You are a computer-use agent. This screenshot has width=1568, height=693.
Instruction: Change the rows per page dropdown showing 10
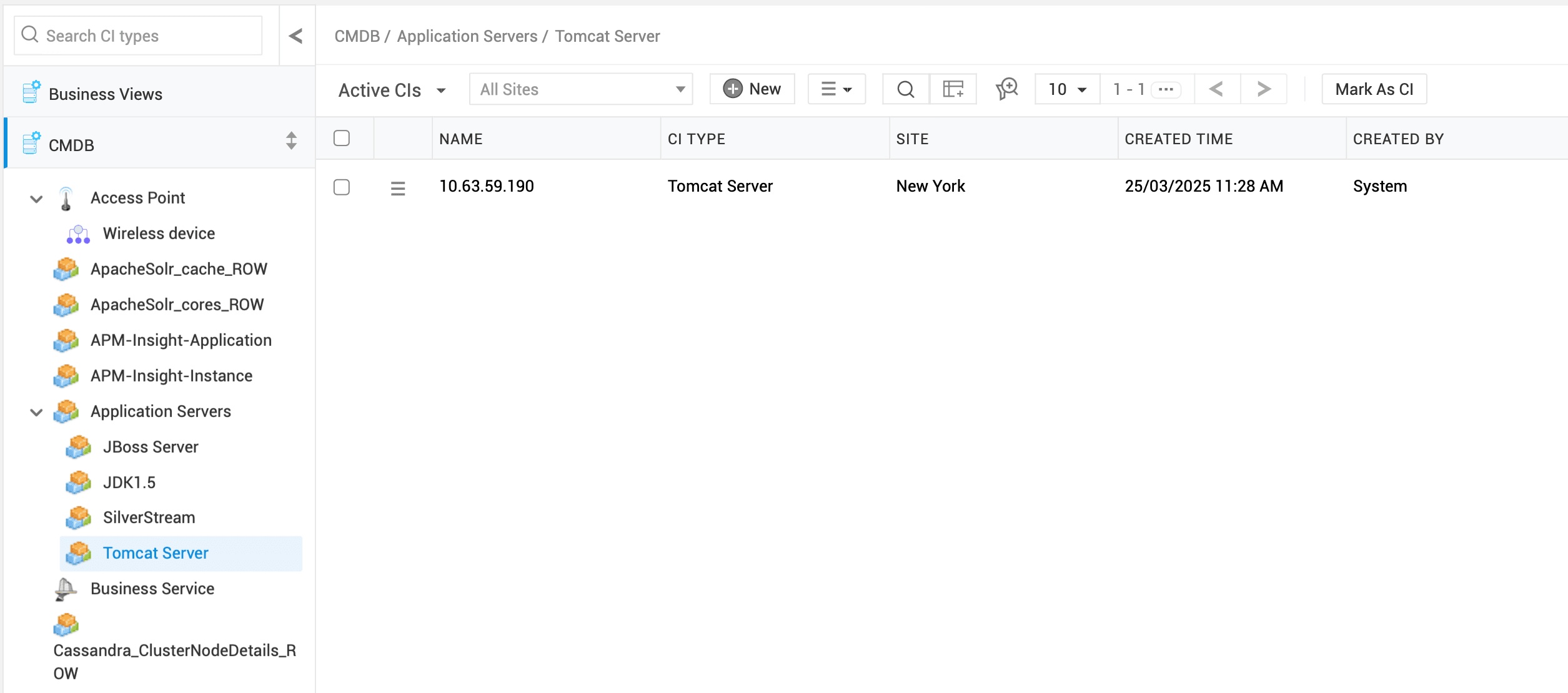pos(1067,89)
